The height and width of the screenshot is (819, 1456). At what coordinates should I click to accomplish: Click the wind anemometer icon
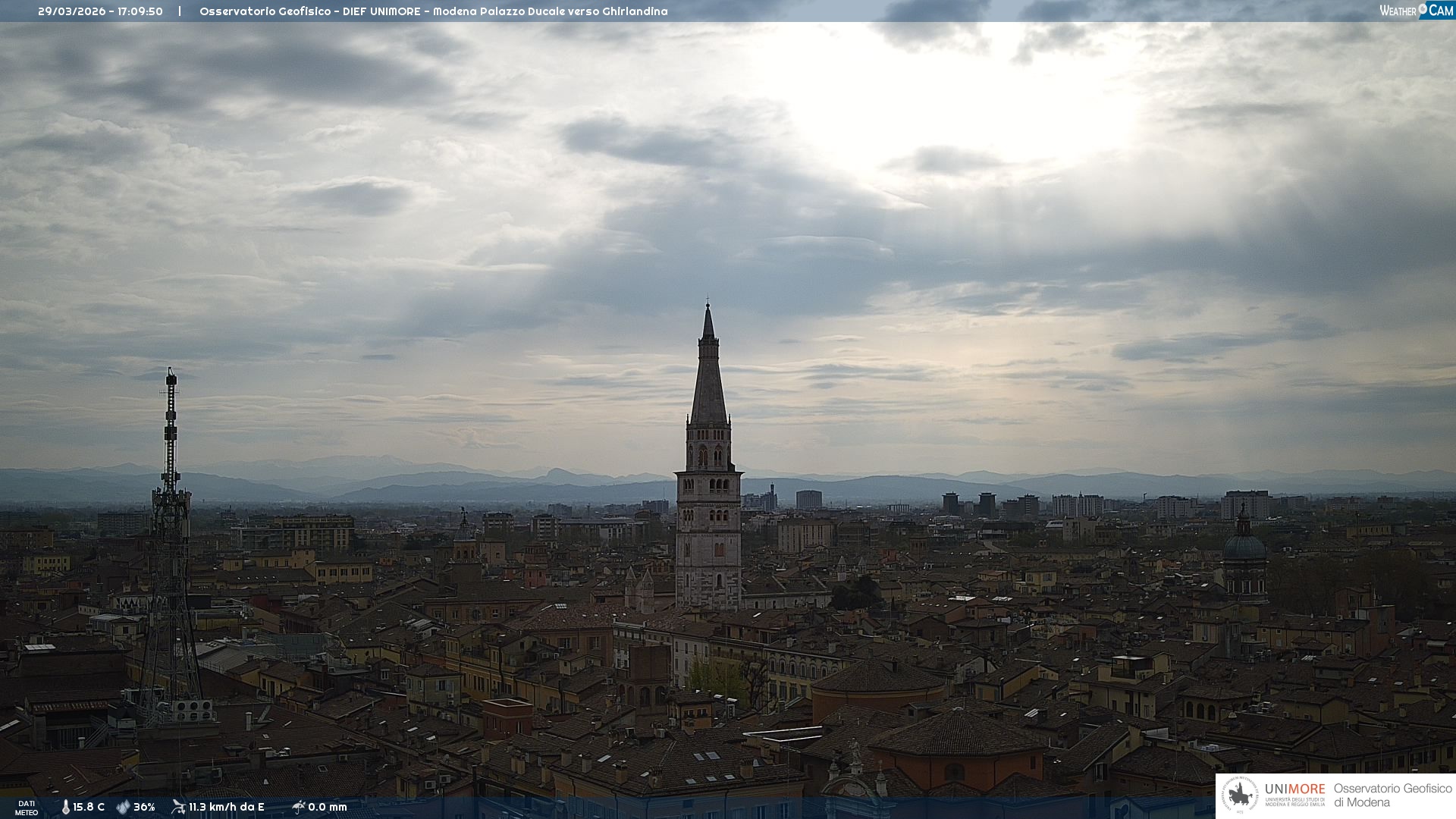point(178,807)
